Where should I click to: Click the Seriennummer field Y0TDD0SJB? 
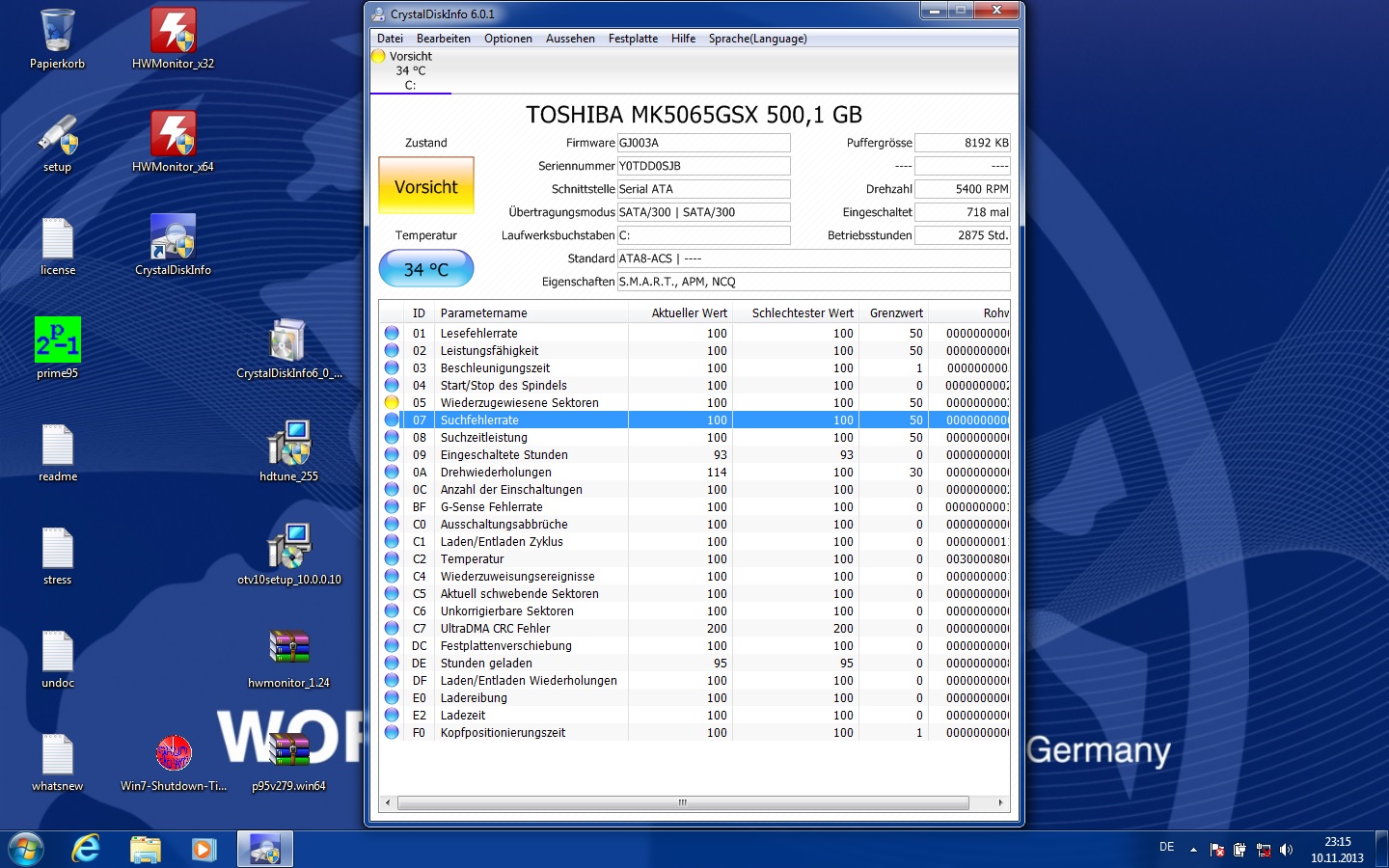(703, 166)
